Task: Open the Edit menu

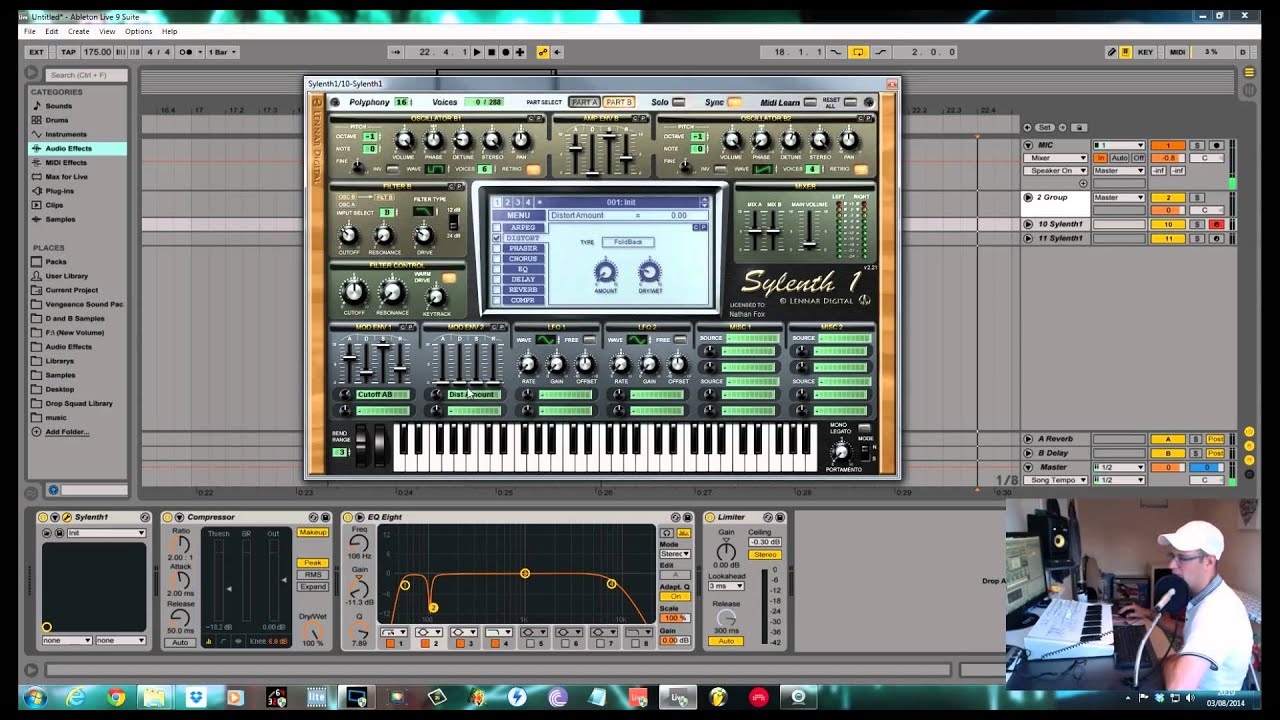Action: [51, 32]
